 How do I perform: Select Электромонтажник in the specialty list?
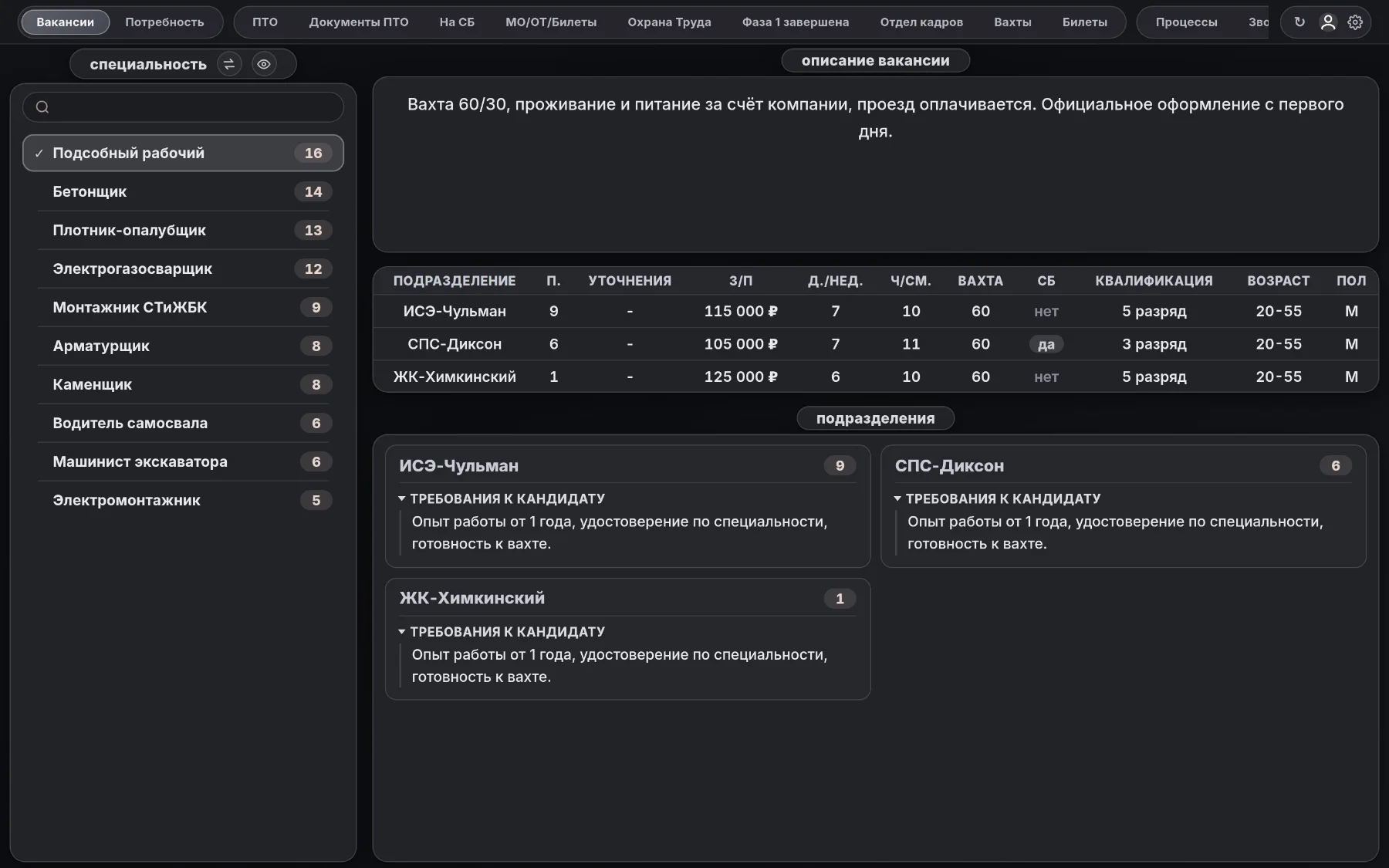click(x=183, y=500)
